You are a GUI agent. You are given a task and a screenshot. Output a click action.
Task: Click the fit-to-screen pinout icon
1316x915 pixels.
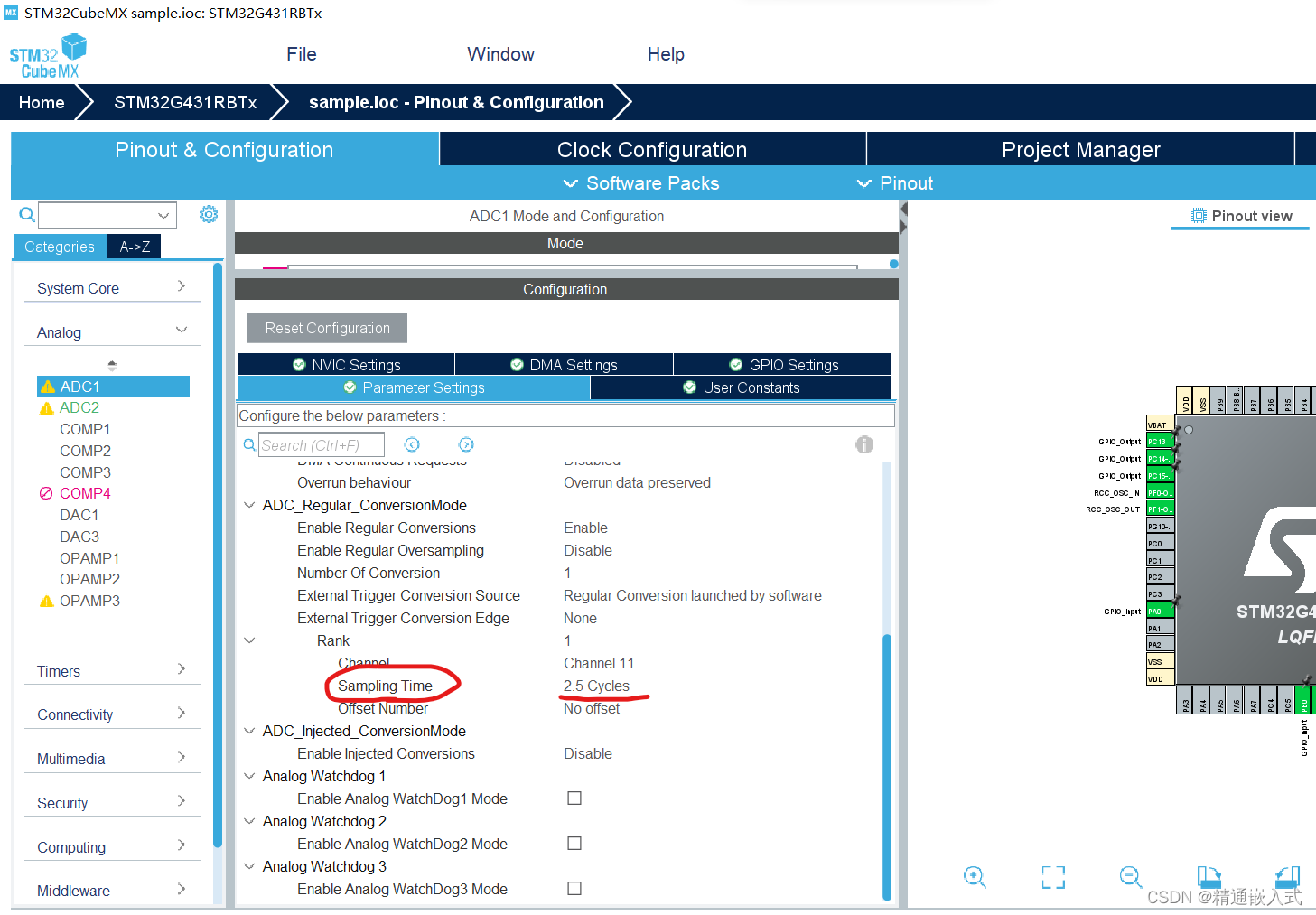[x=1053, y=877]
